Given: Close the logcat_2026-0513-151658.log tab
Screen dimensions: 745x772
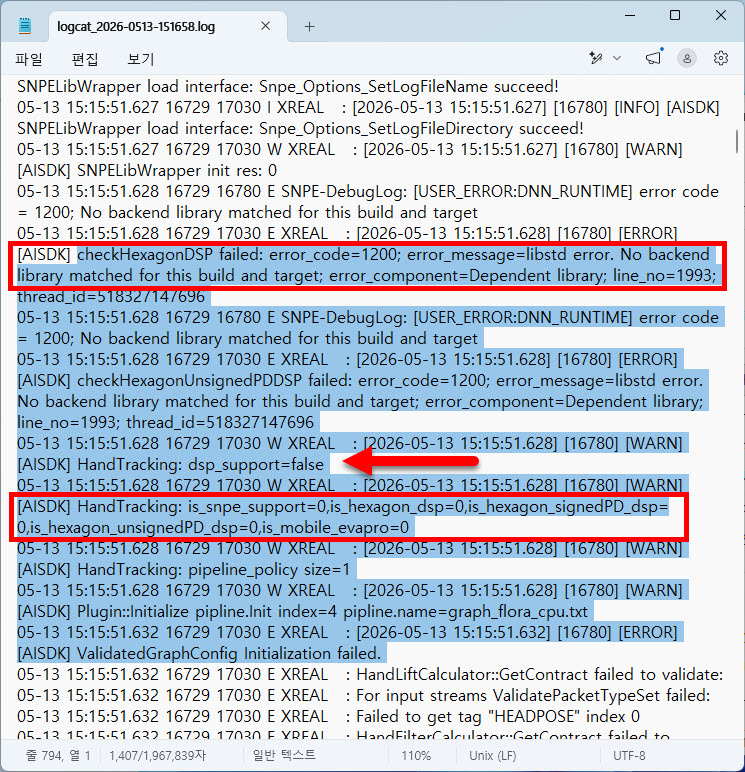Looking at the screenshot, I should coord(265,26).
